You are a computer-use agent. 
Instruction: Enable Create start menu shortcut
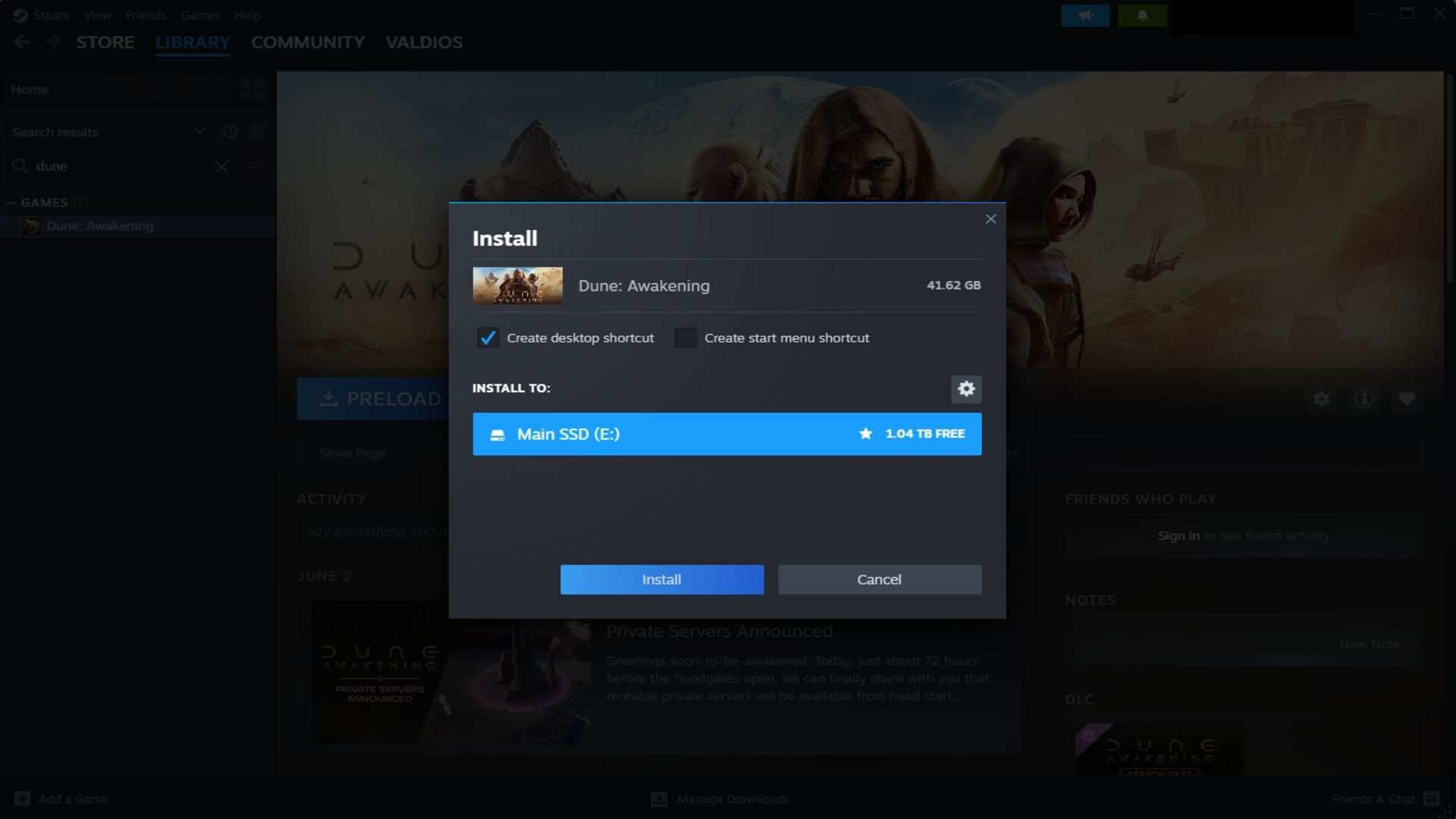(x=686, y=337)
